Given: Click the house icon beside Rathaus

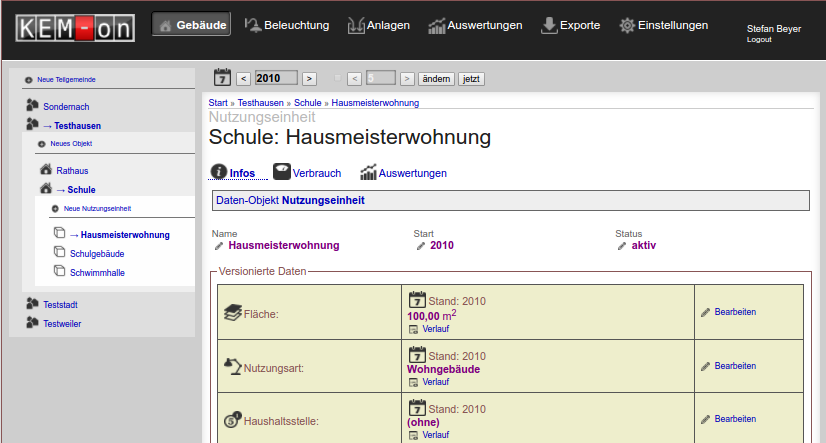Looking at the screenshot, I should (46, 169).
